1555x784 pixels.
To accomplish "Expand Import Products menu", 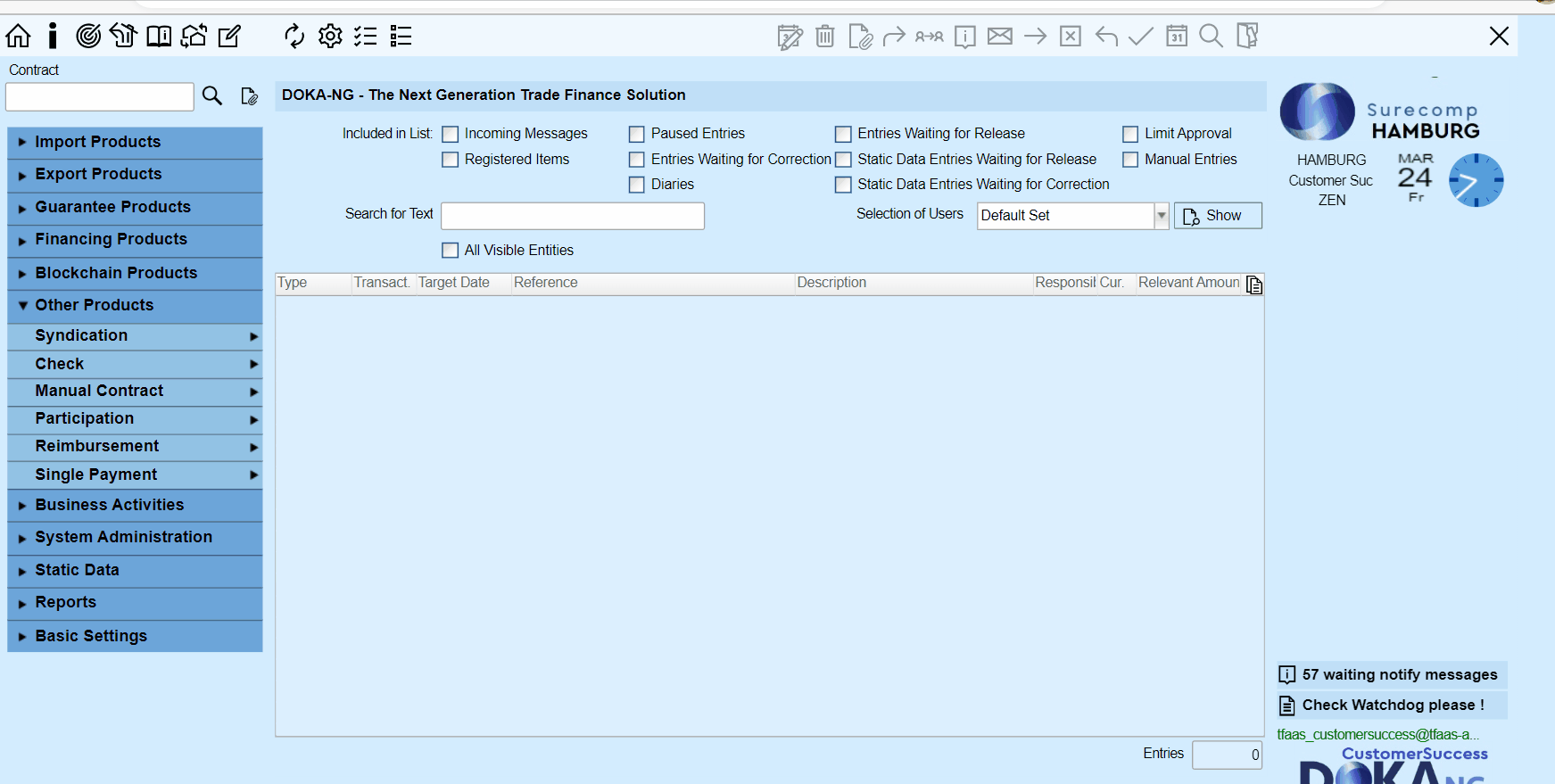I will click(x=135, y=142).
